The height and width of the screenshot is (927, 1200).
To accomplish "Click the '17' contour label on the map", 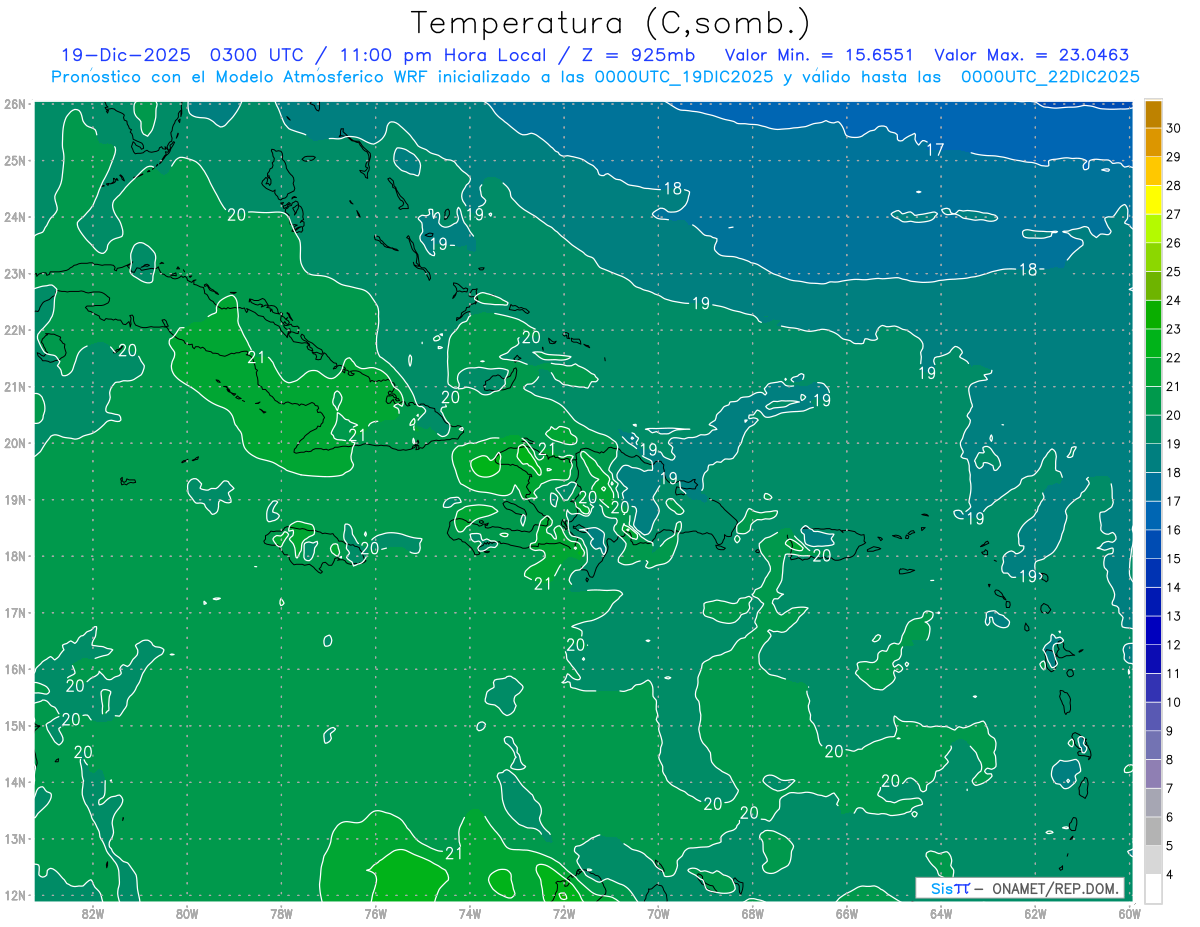I will [x=935, y=150].
